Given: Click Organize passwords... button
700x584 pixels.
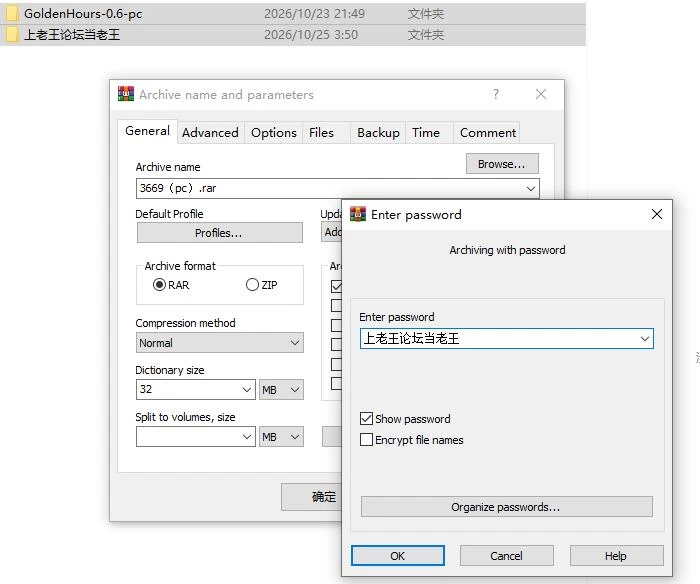Looking at the screenshot, I should [x=507, y=507].
